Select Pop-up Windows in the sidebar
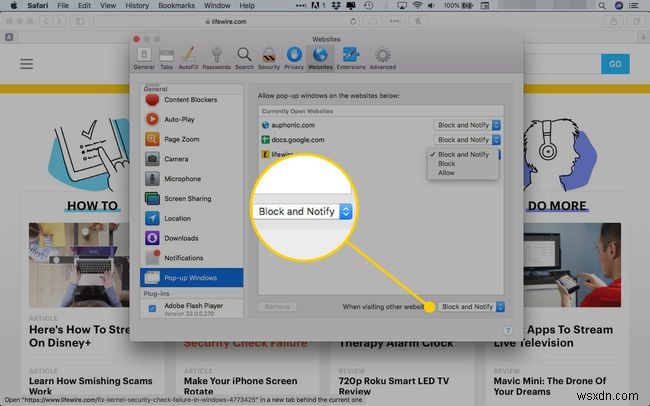Screen dimensions: 650x406 (x=192, y=277)
